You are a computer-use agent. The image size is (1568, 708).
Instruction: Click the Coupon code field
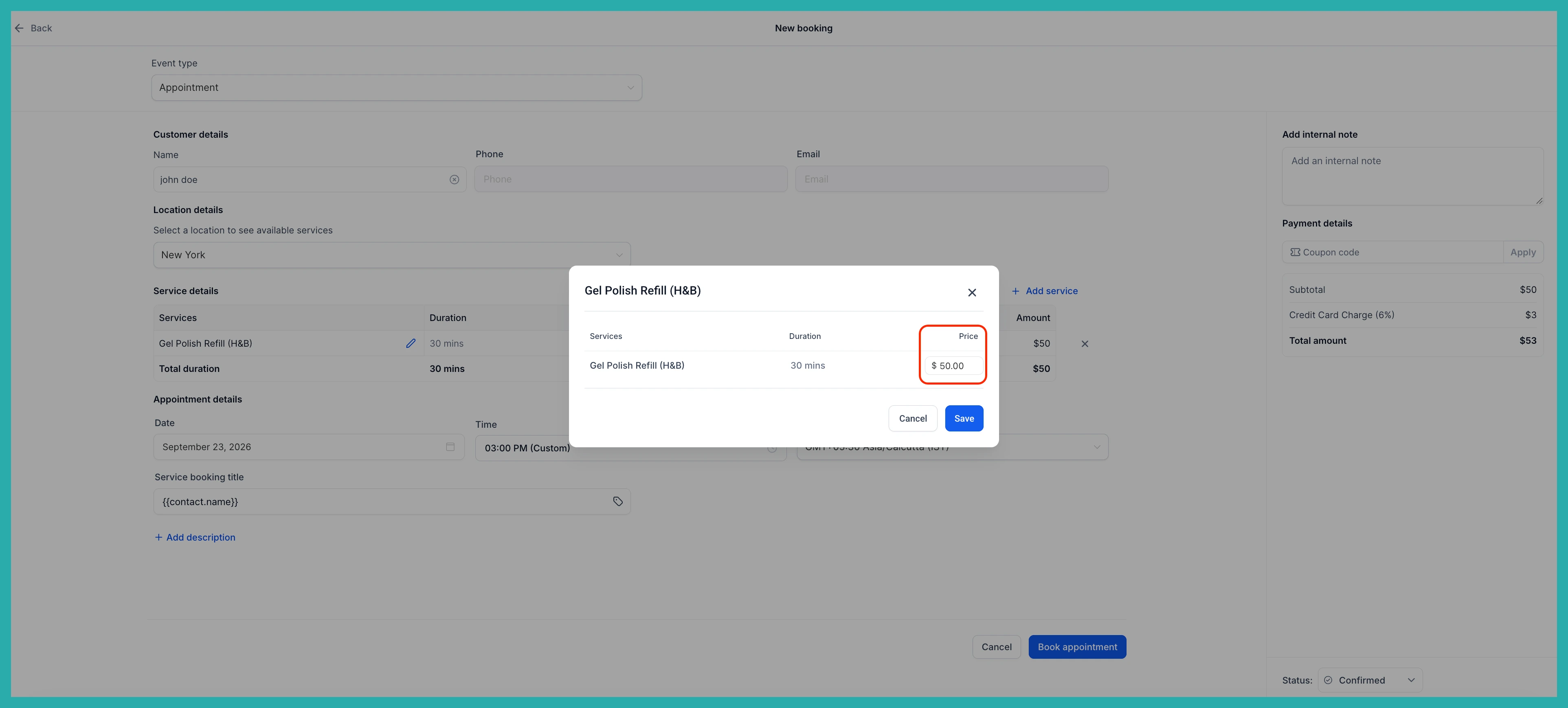point(1392,252)
